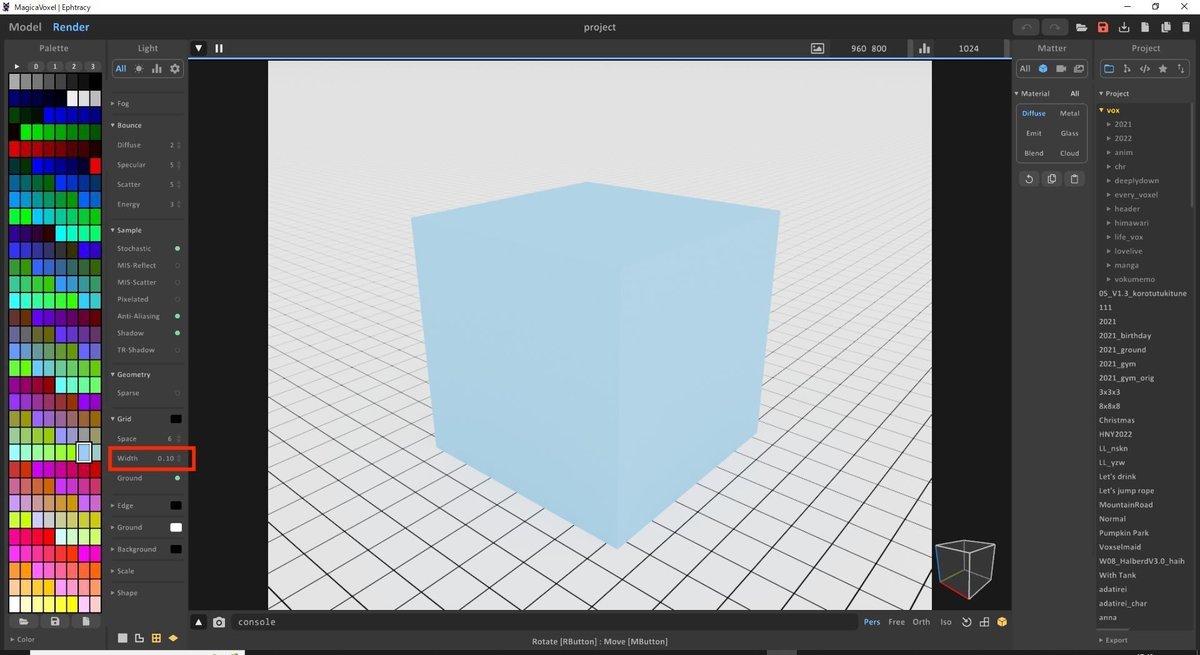Image resolution: width=1200 pixels, height=655 pixels.
Task: Load a palette with folder icon under palette
Action: [x=23, y=622]
